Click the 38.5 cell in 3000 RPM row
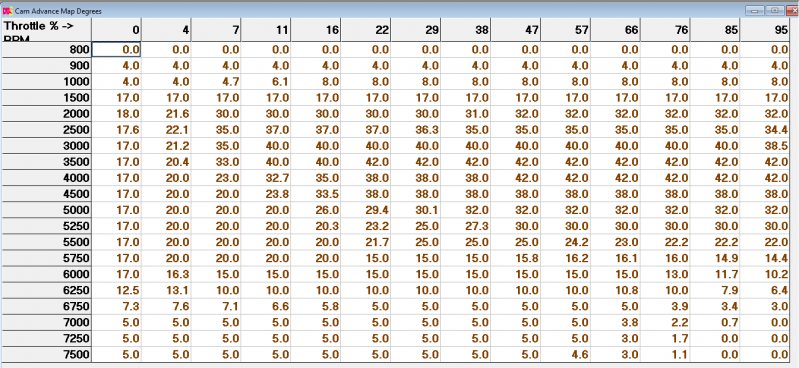The height and width of the screenshot is (368, 799). tap(765, 146)
